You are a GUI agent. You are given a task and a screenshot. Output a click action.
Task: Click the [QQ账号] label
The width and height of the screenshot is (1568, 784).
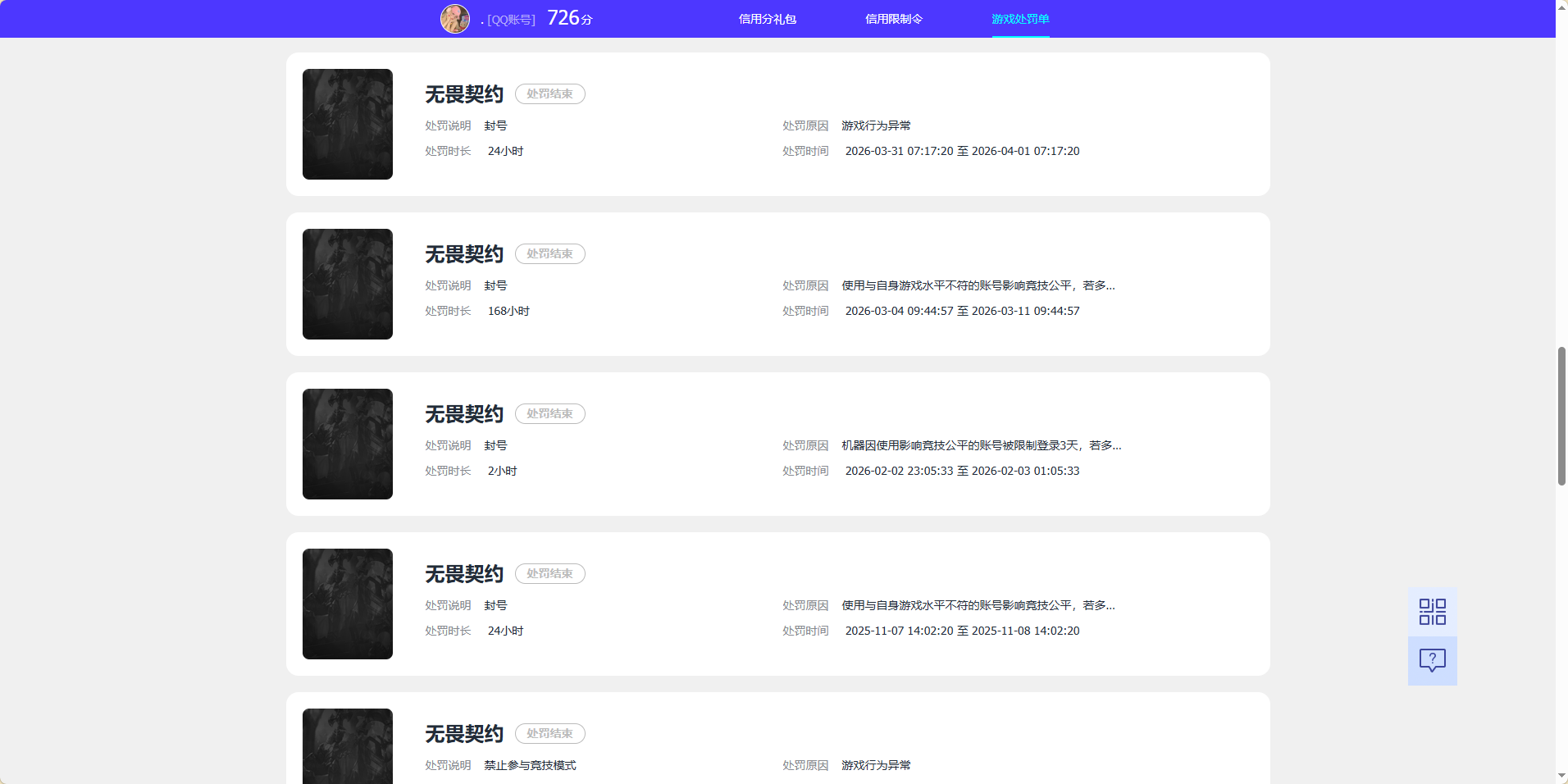511,20
